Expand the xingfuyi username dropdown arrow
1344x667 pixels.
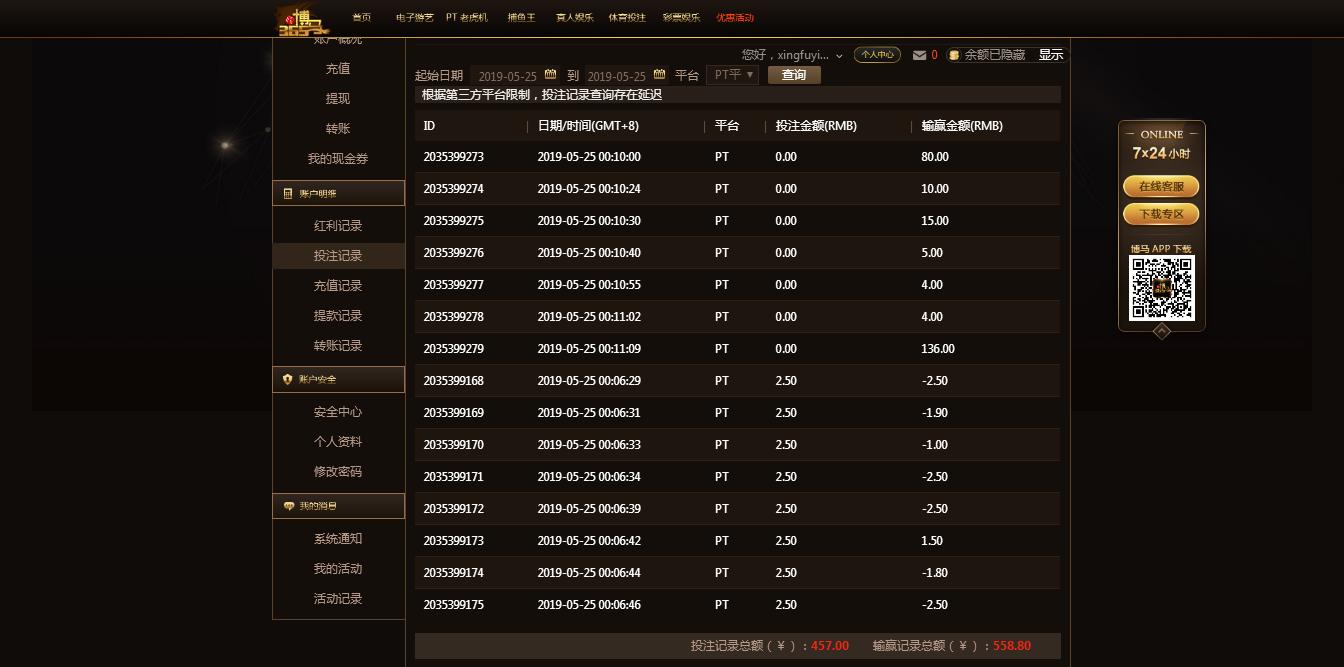click(x=839, y=56)
